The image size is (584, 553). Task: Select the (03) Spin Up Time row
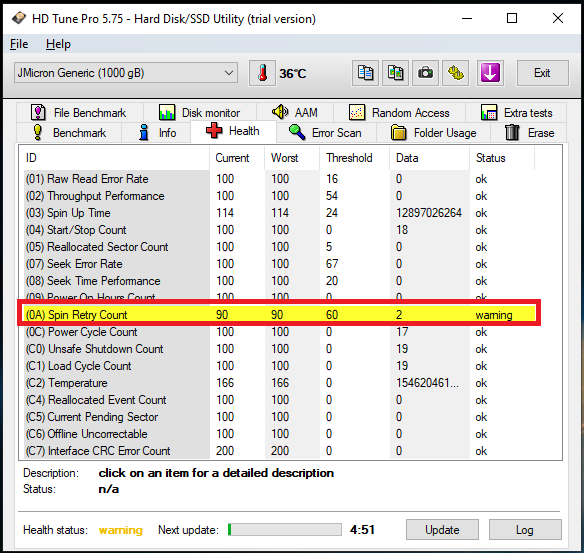pyautogui.click(x=279, y=213)
